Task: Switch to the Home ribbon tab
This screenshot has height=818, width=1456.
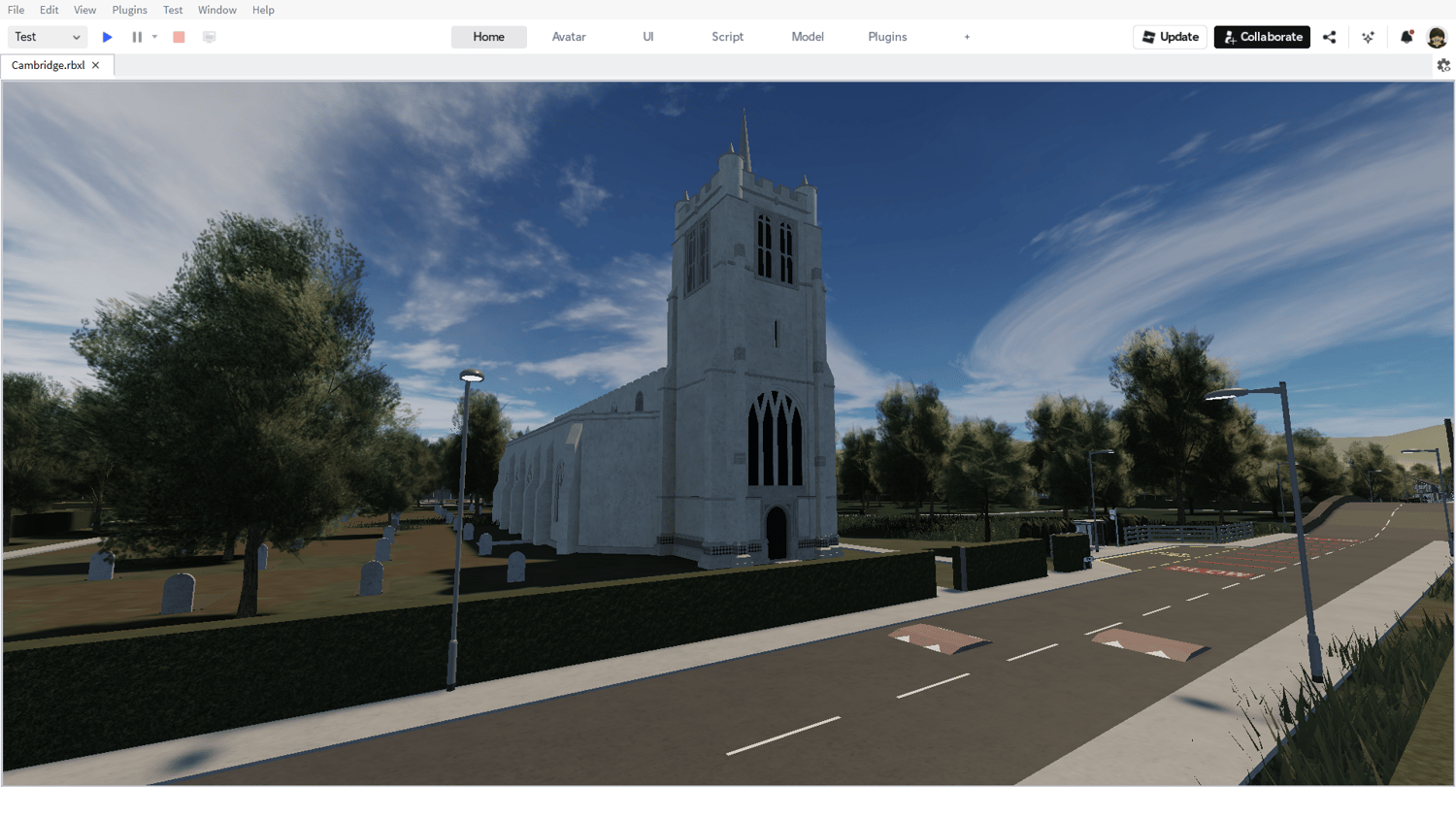Action: coord(489,37)
